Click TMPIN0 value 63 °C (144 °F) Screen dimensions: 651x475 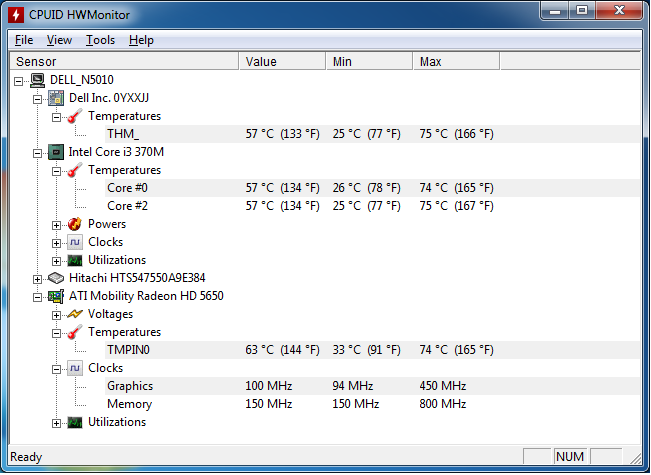point(282,350)
